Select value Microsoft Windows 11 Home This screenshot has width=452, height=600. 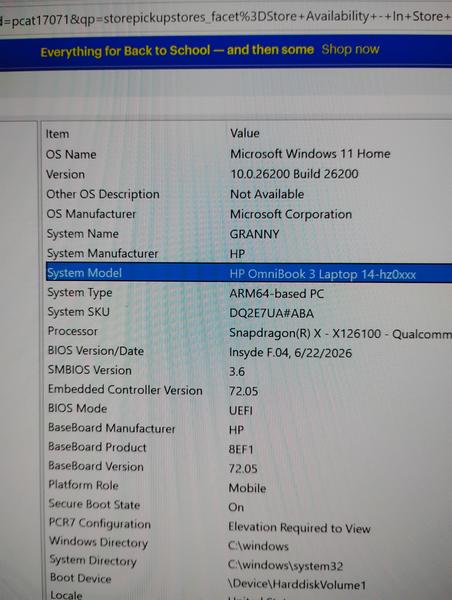click(310, 154)
